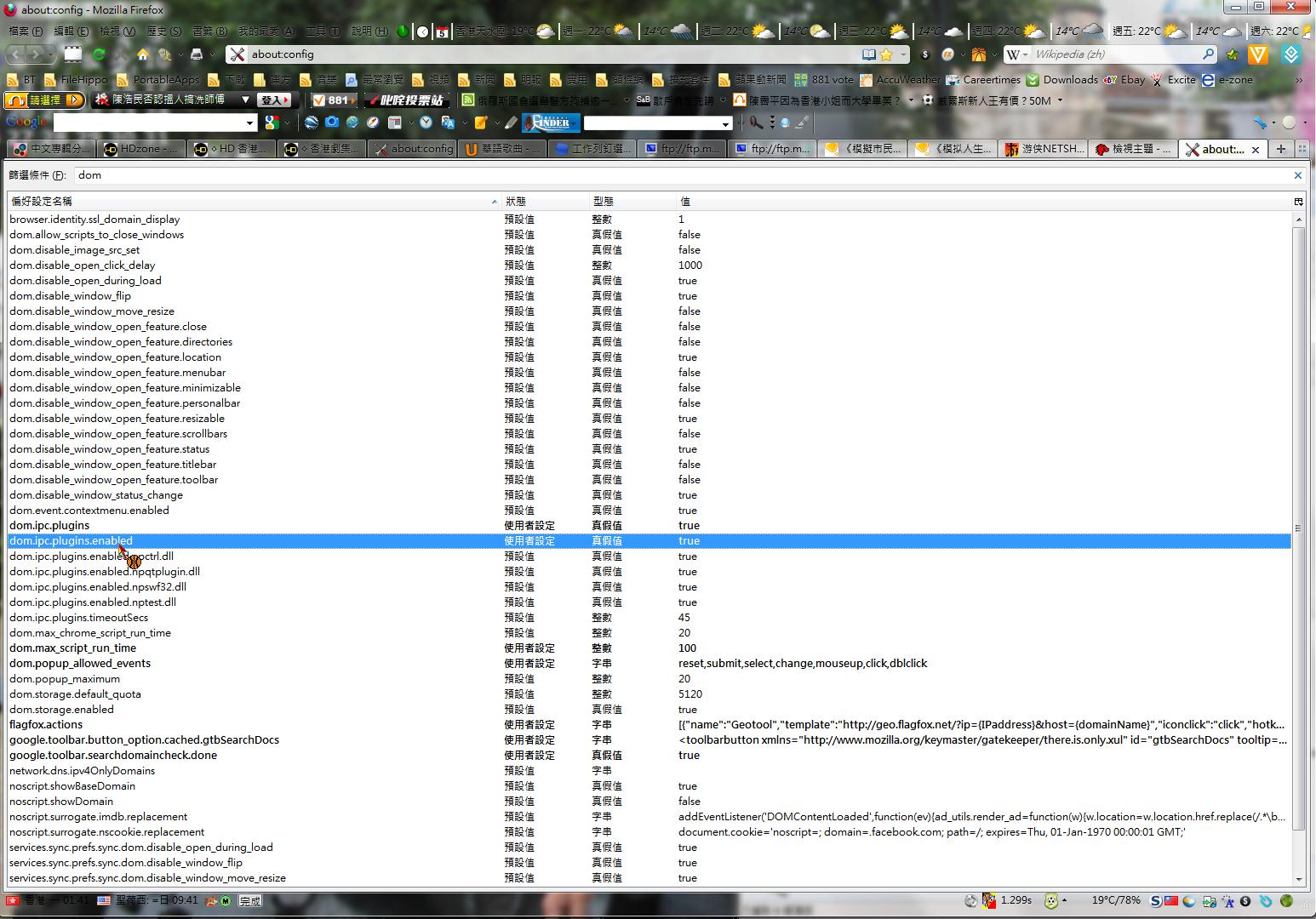This screenshot has height=919, width=1316.
Task: Click the Google Toolbar translate icon
Action: pyautogui.click(x=447, y=123)
